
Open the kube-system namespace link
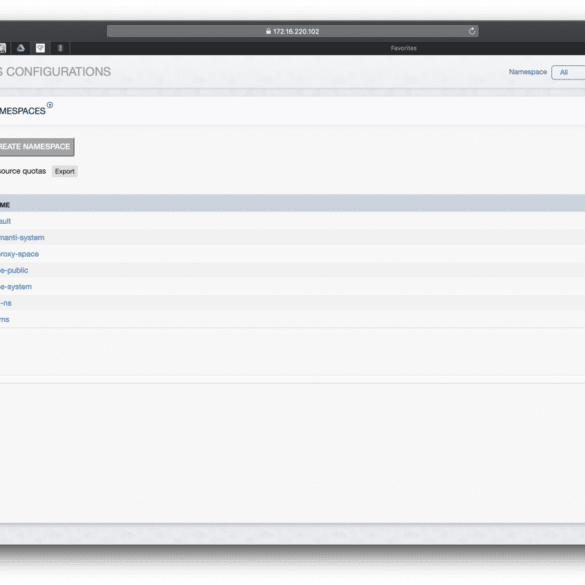16,287
